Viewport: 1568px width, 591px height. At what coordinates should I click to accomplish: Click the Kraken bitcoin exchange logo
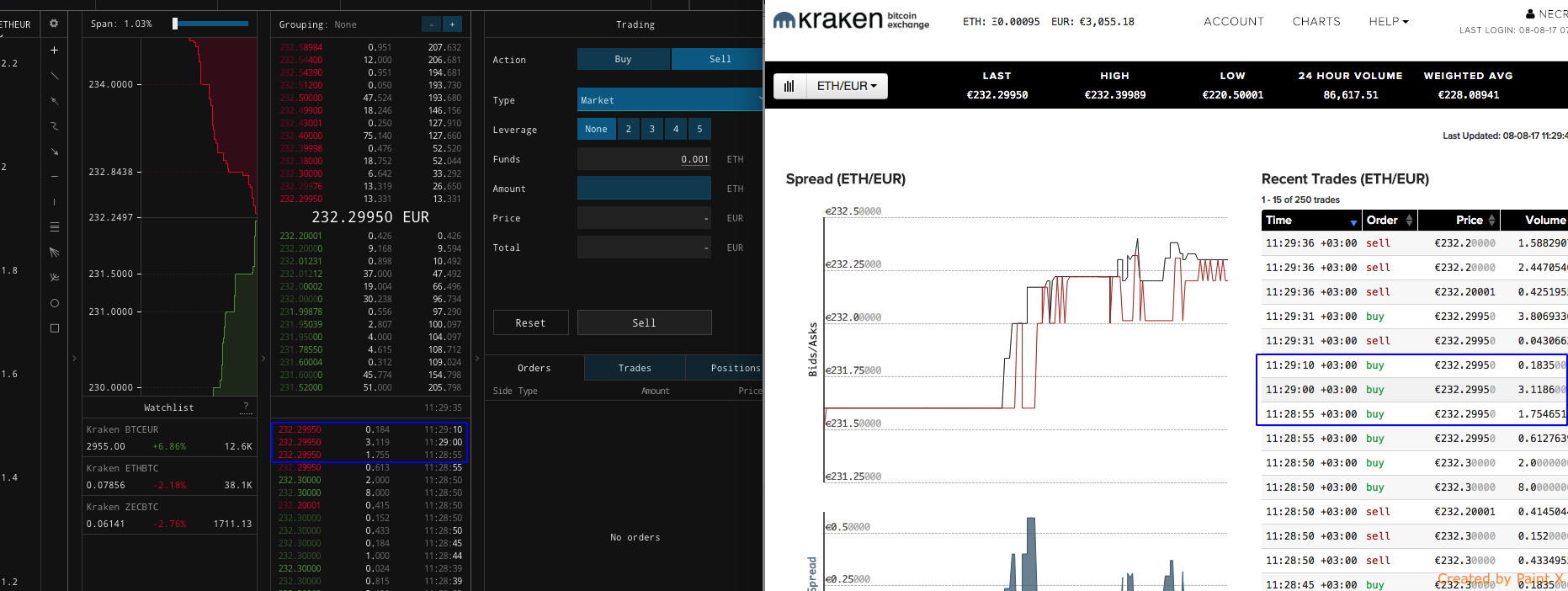click(x=851, y=20)
